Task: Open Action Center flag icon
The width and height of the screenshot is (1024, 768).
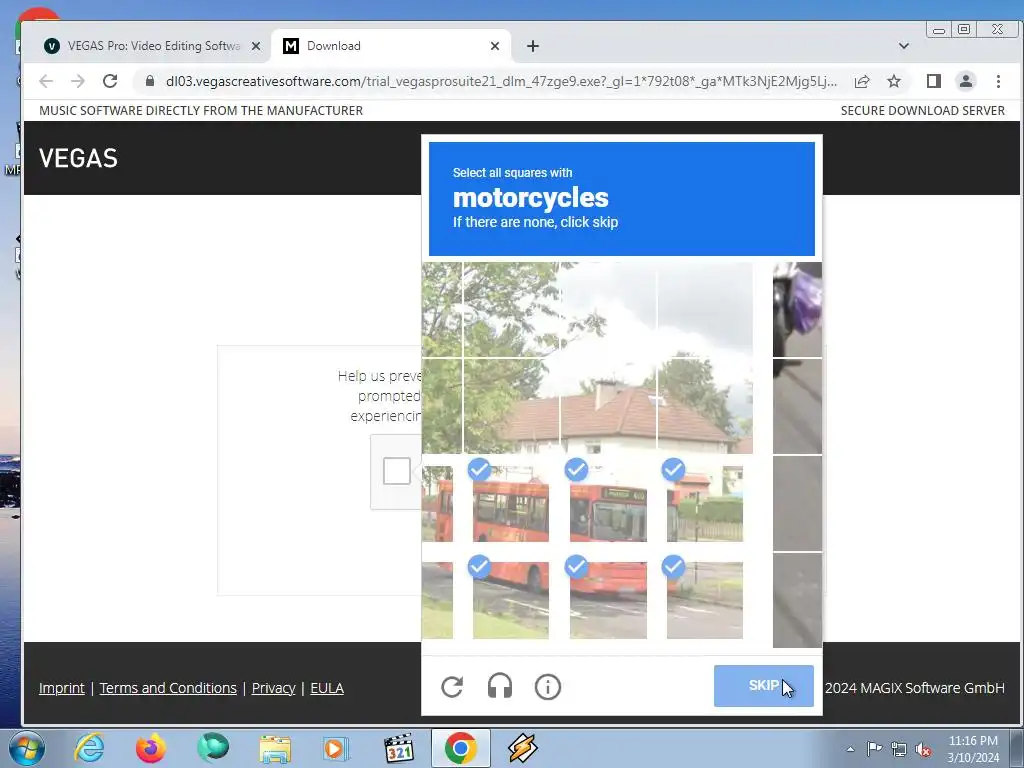Action: point(874,749)
